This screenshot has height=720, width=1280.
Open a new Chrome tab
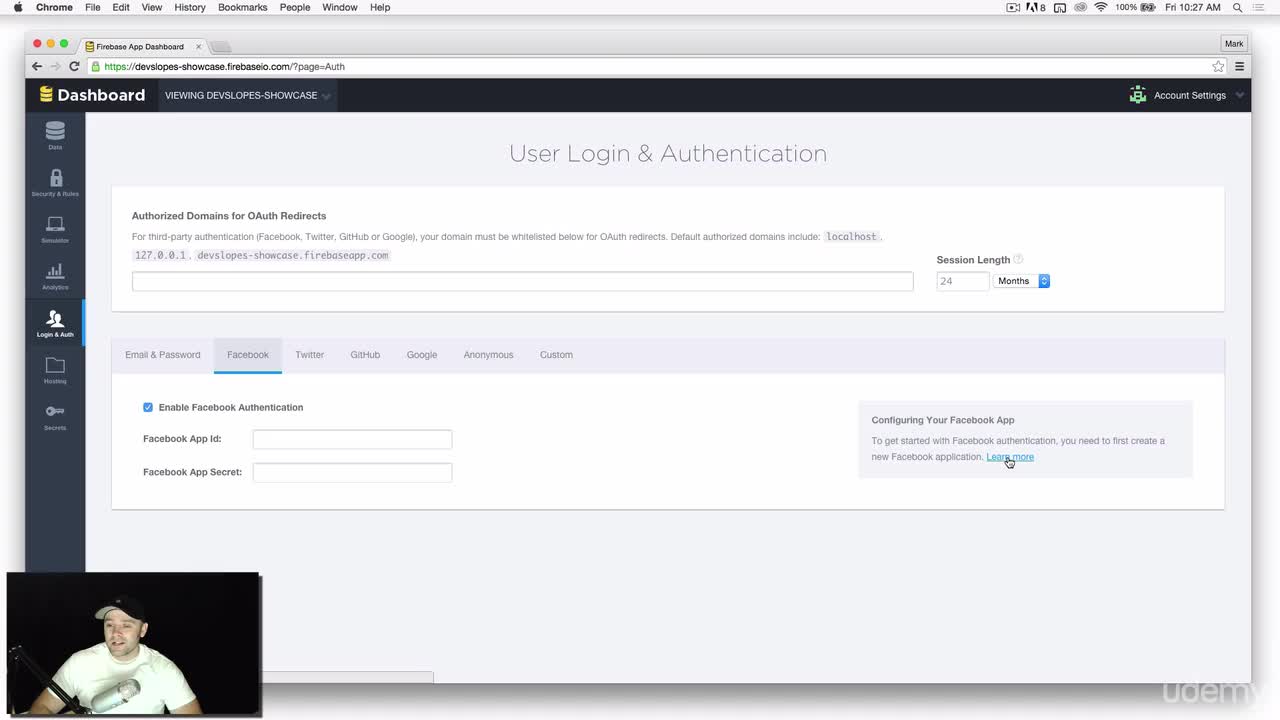click(x=221, y=46)
